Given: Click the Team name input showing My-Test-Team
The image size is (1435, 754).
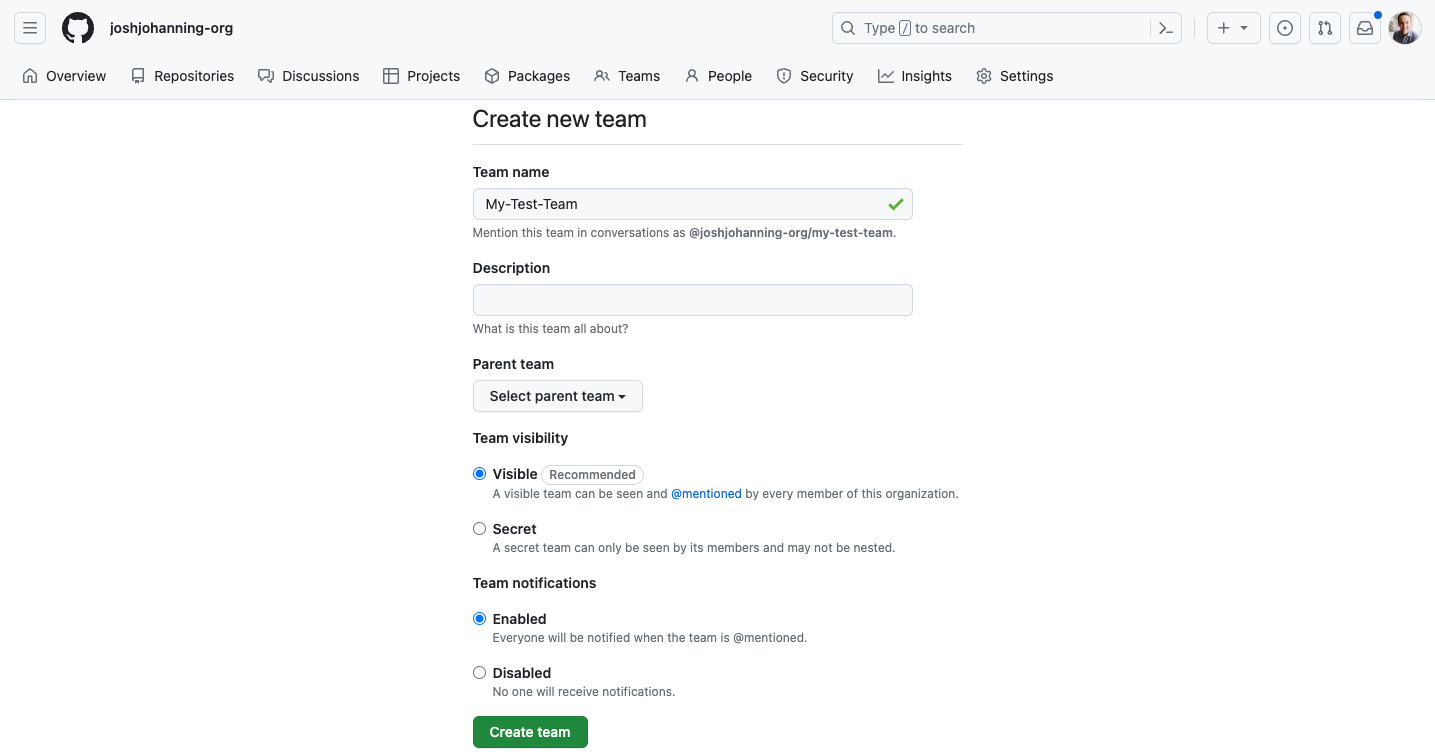Looking at the screenshot, I should (692, 204).
